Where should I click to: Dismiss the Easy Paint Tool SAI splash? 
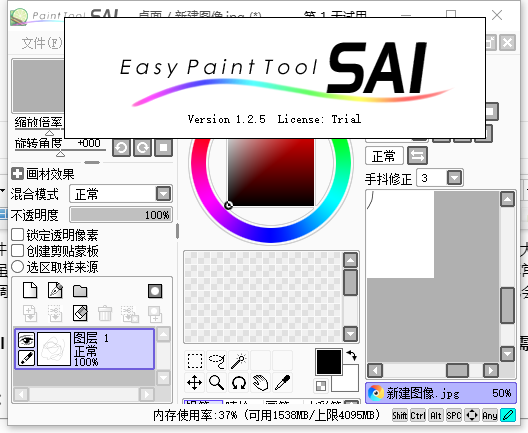pyautogui.click(x=275, y=78)
